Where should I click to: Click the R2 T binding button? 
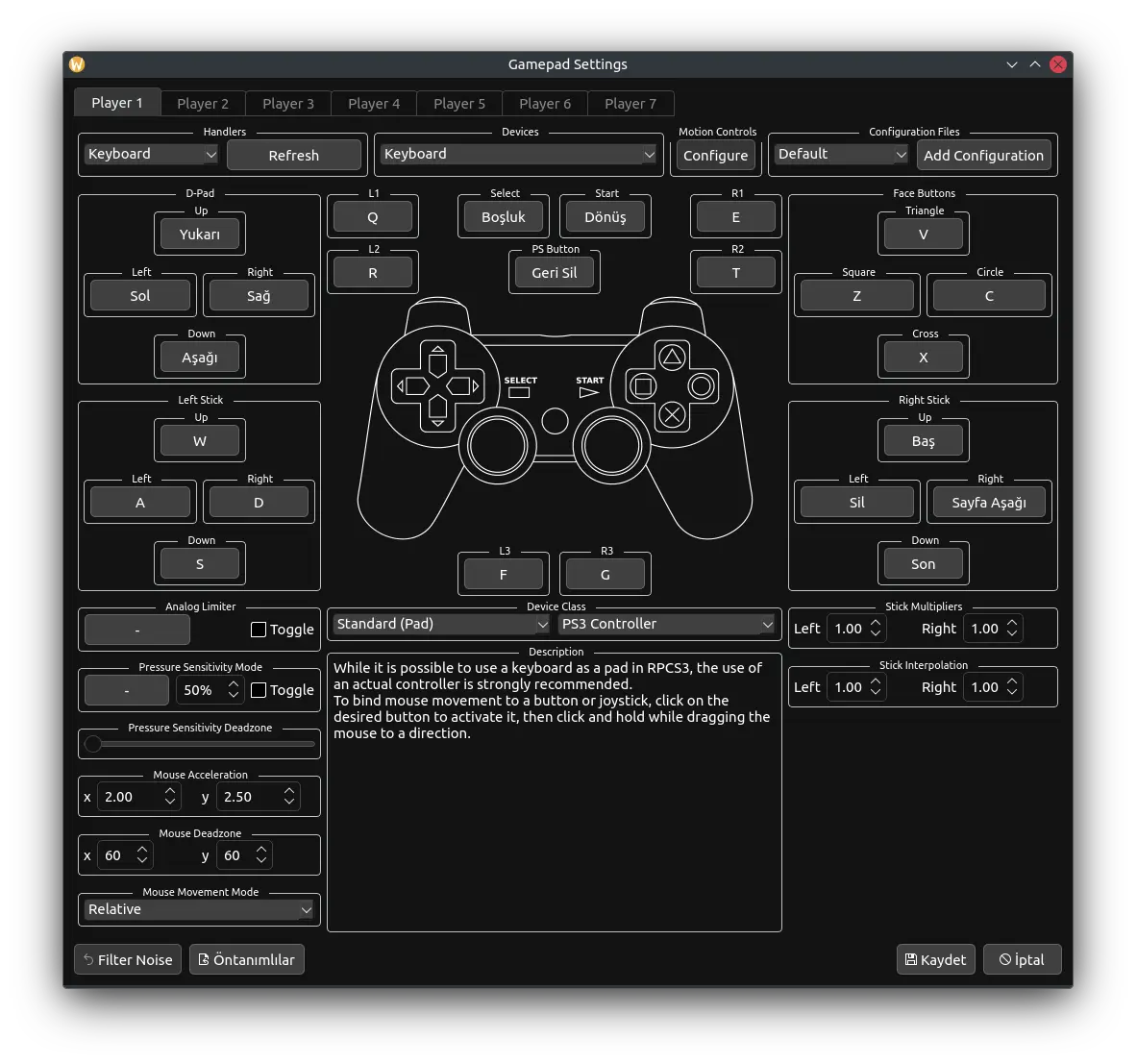736,273
